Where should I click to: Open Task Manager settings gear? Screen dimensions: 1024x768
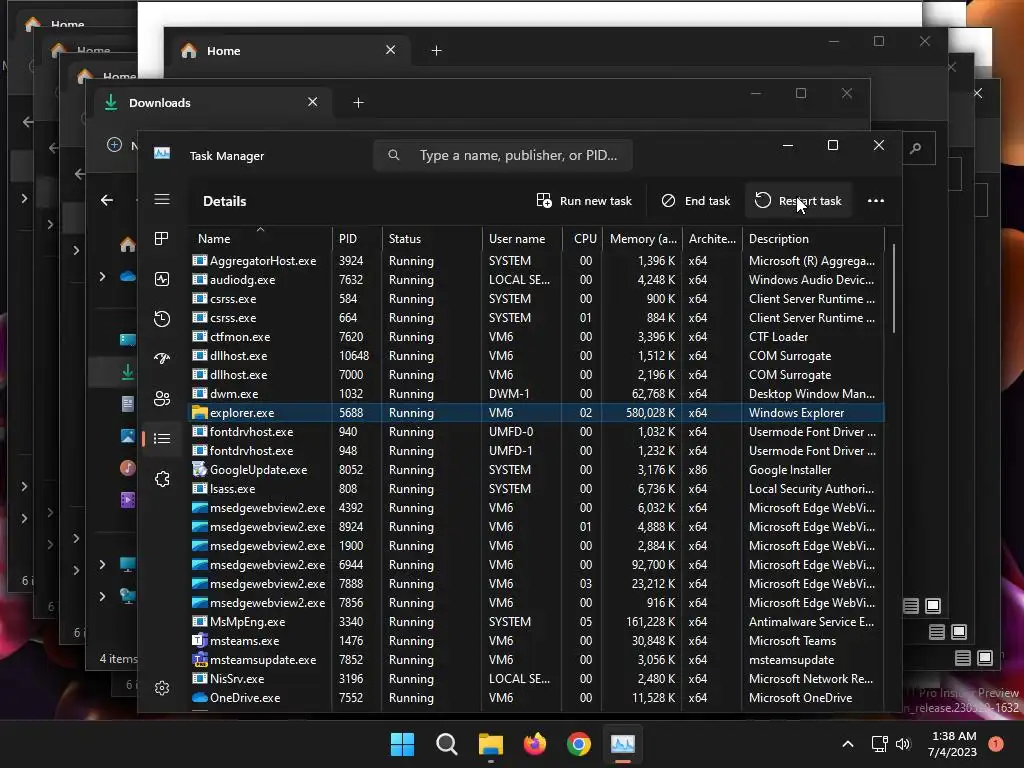point(162,688)
